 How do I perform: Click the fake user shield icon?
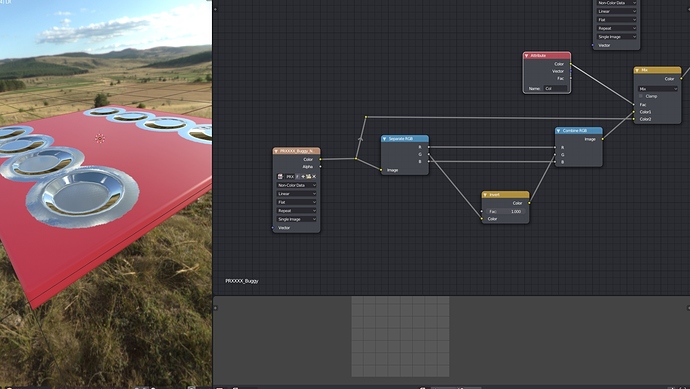(297, 176)
